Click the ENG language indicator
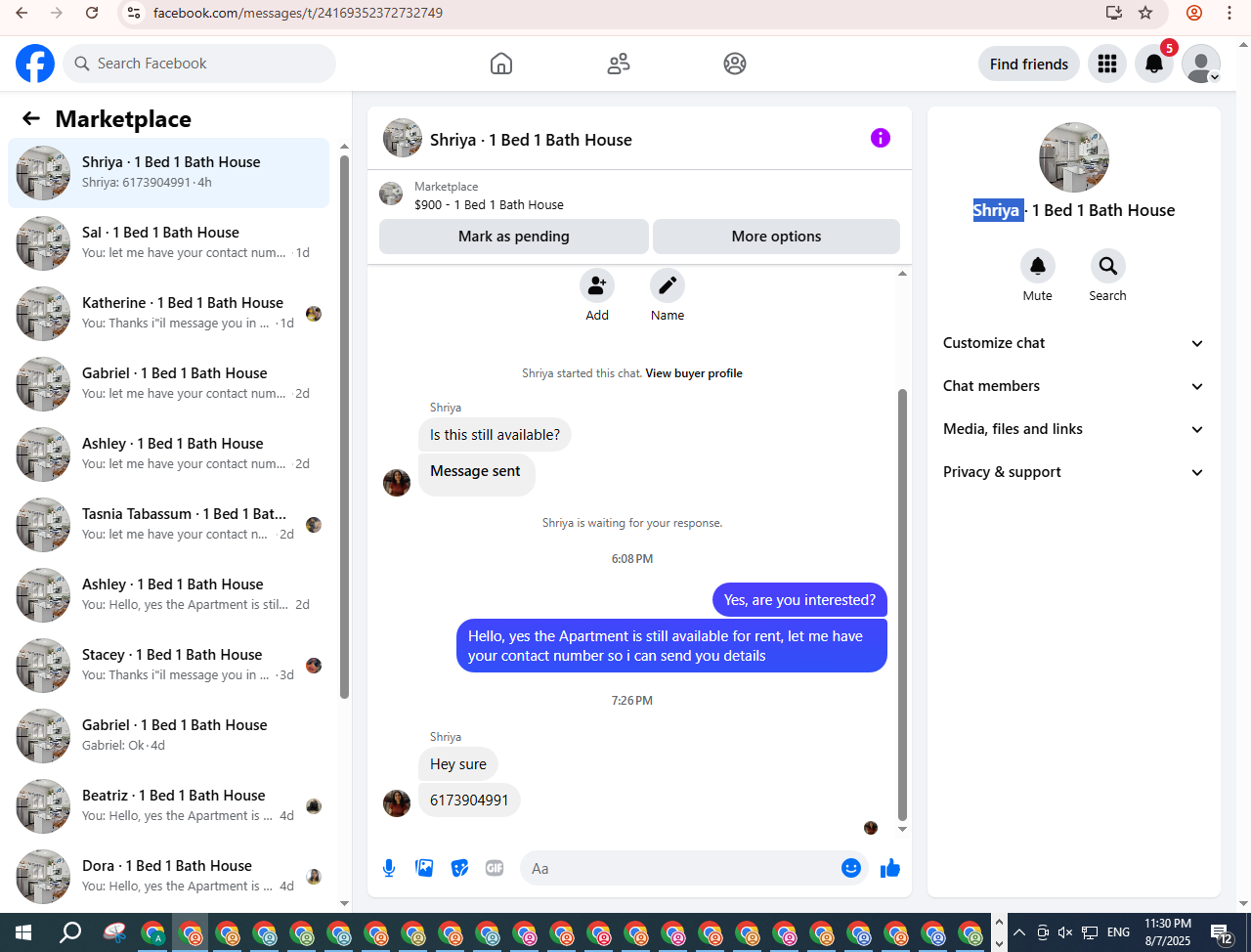The width and height of the screenshot is (1251, 952). 1119,932
